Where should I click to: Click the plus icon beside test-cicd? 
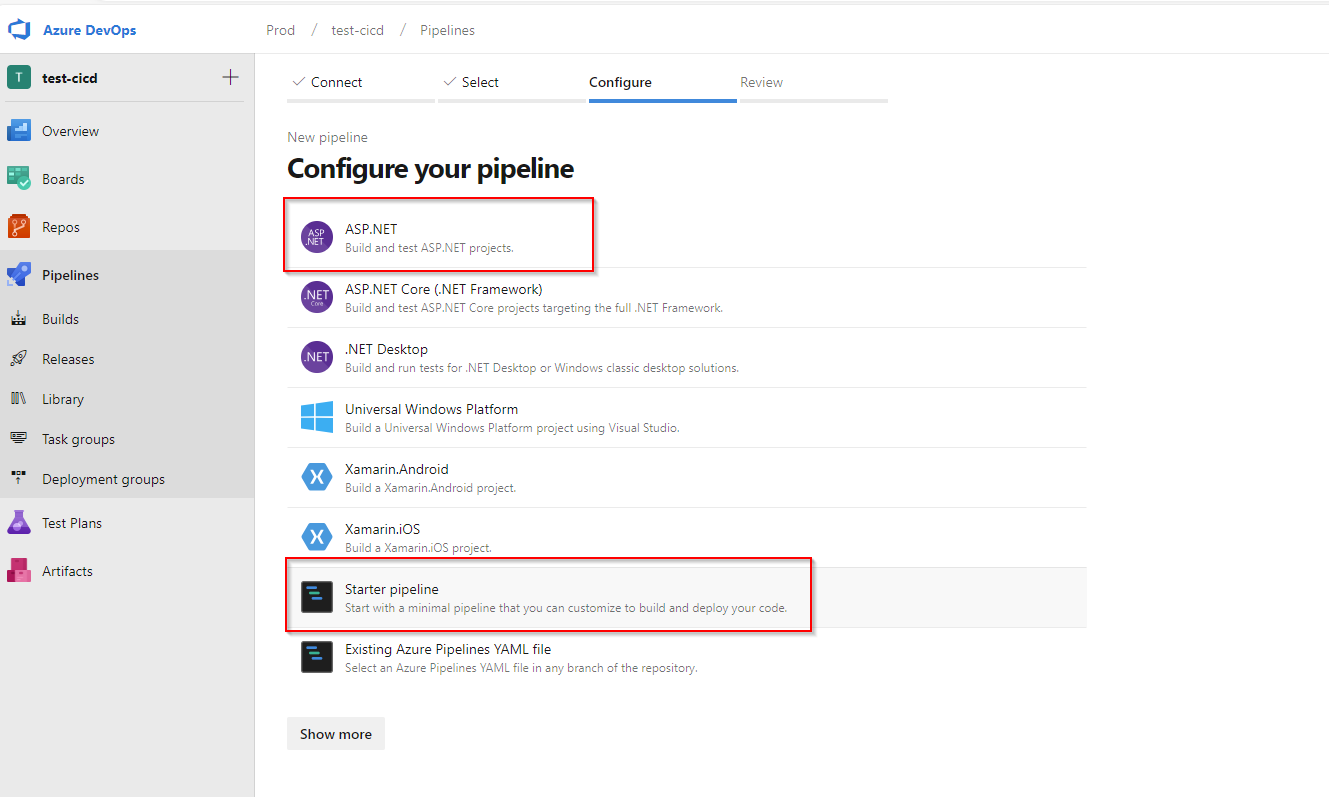(230, 77)
